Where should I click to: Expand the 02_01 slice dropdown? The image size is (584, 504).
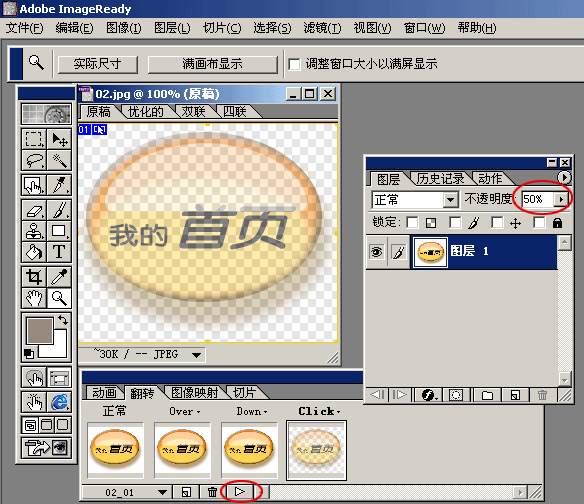point(162,492)
